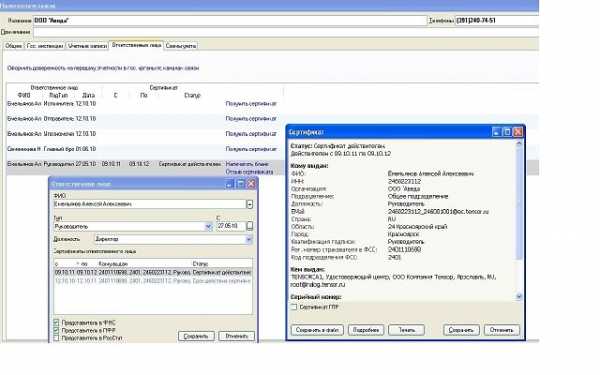Click the empty 'Примечание' field
Image resolution: width=600 pixels, height=375 pixels.
[x=285, y=32]
